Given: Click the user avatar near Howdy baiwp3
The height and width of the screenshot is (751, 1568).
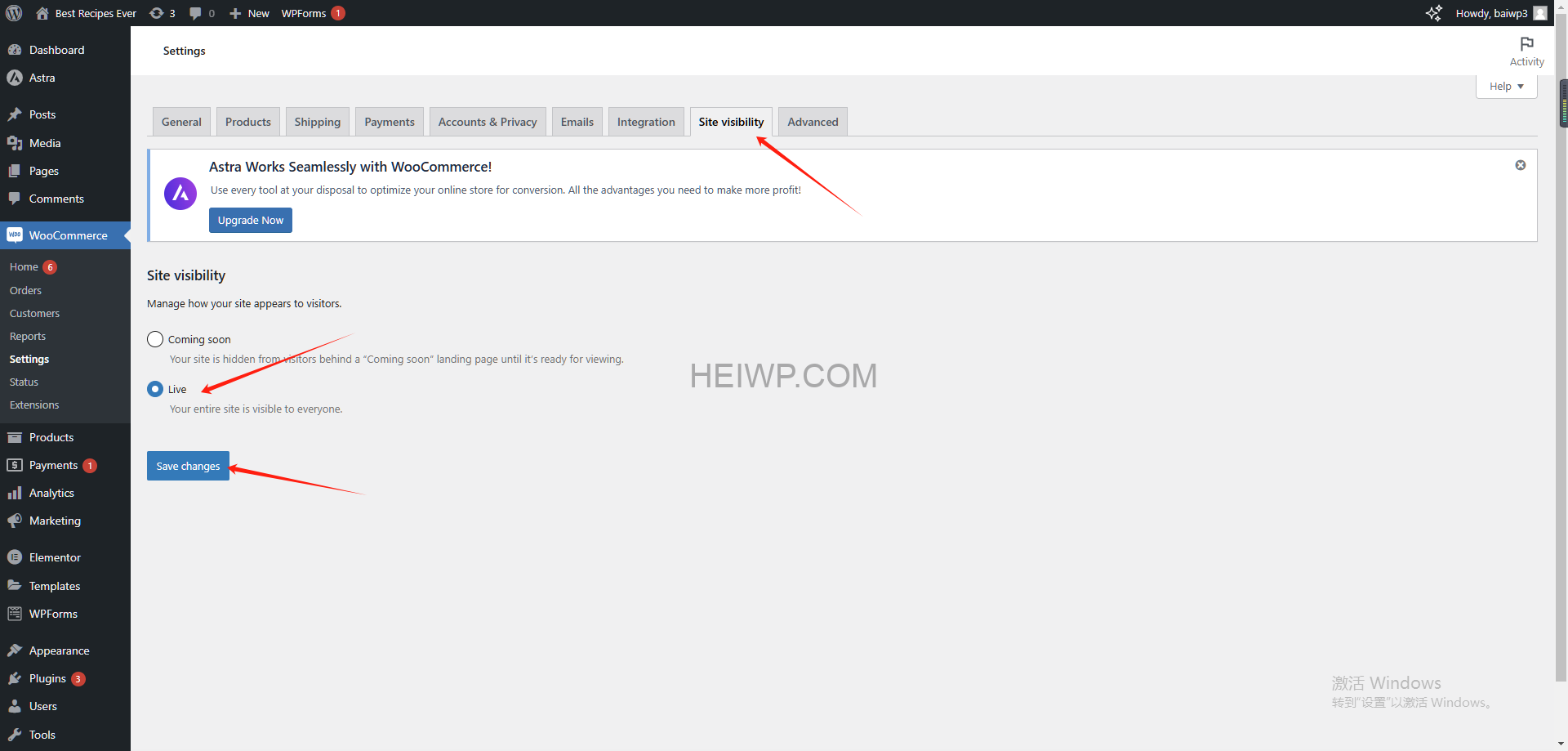Looking at the screenshot, I should click(x=1540, y=13).
